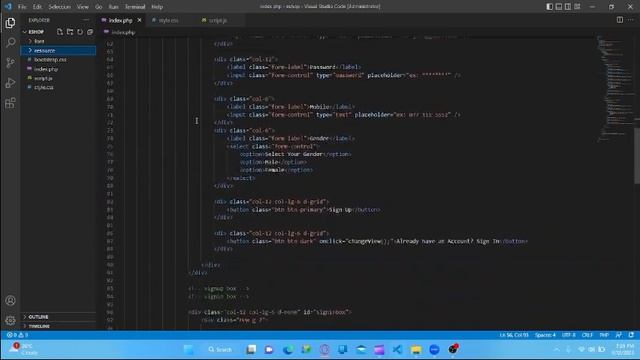
Task: Toggle primary side bar visibility
Action: click(x=550, y=7)
